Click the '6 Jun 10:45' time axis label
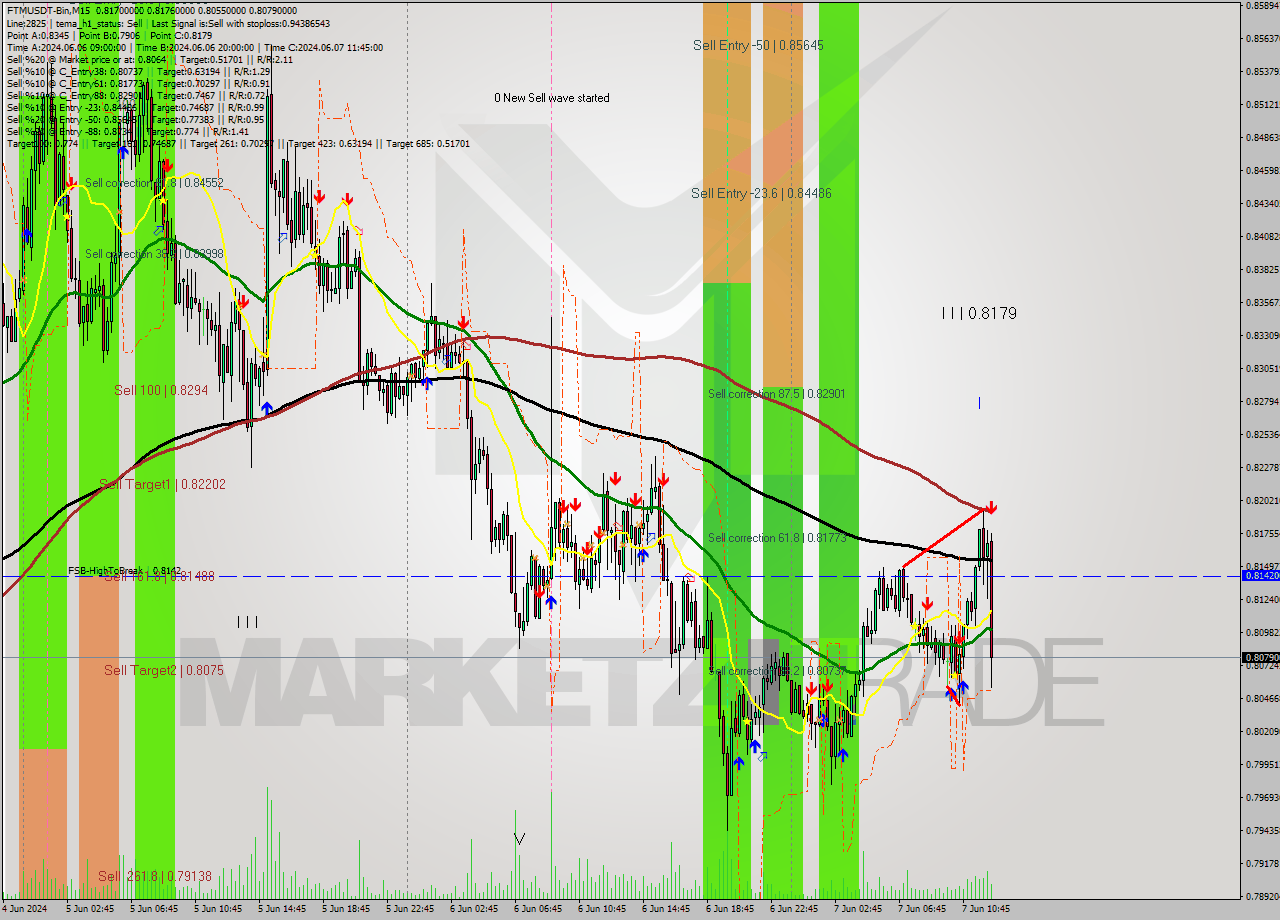This screenshot has width=1280, height=920. 603,909
